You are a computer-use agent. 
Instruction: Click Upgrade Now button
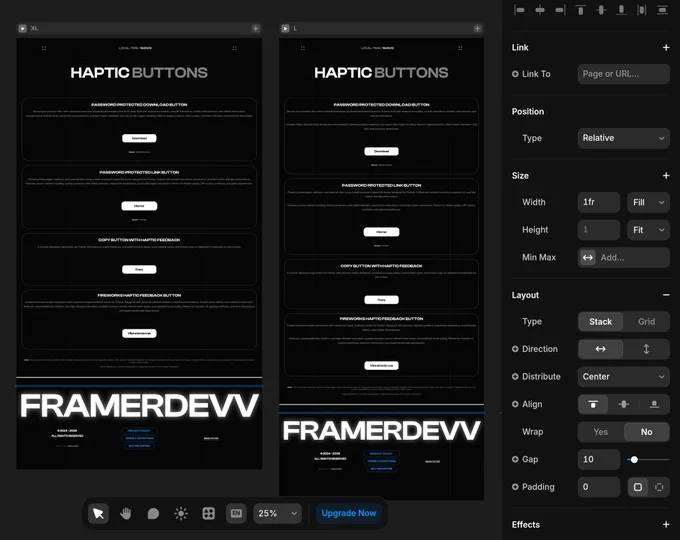coord(349,513)
